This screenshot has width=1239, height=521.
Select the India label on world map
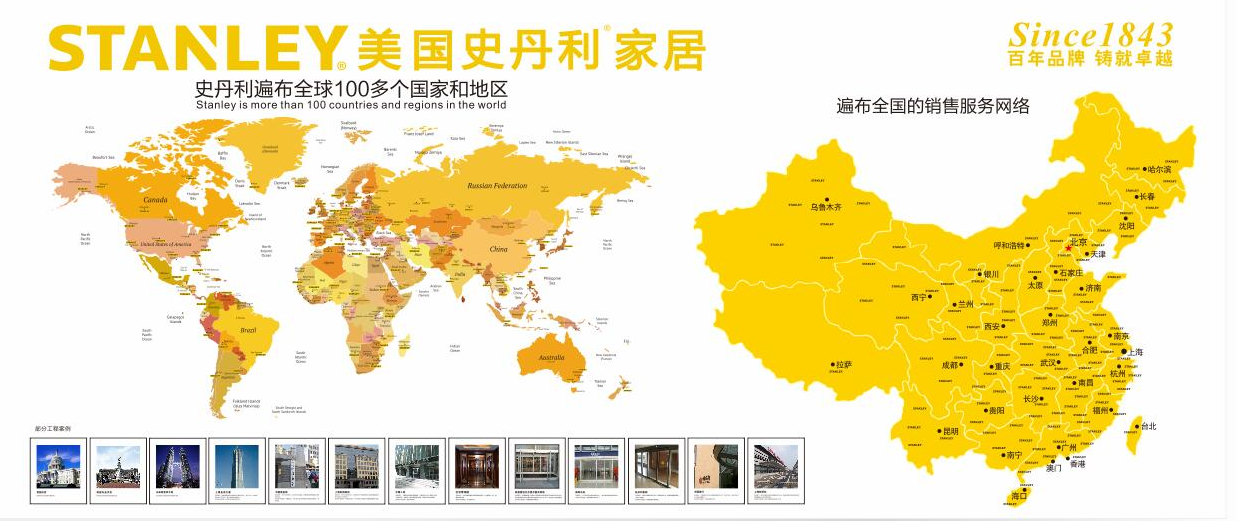coord(460,274)
